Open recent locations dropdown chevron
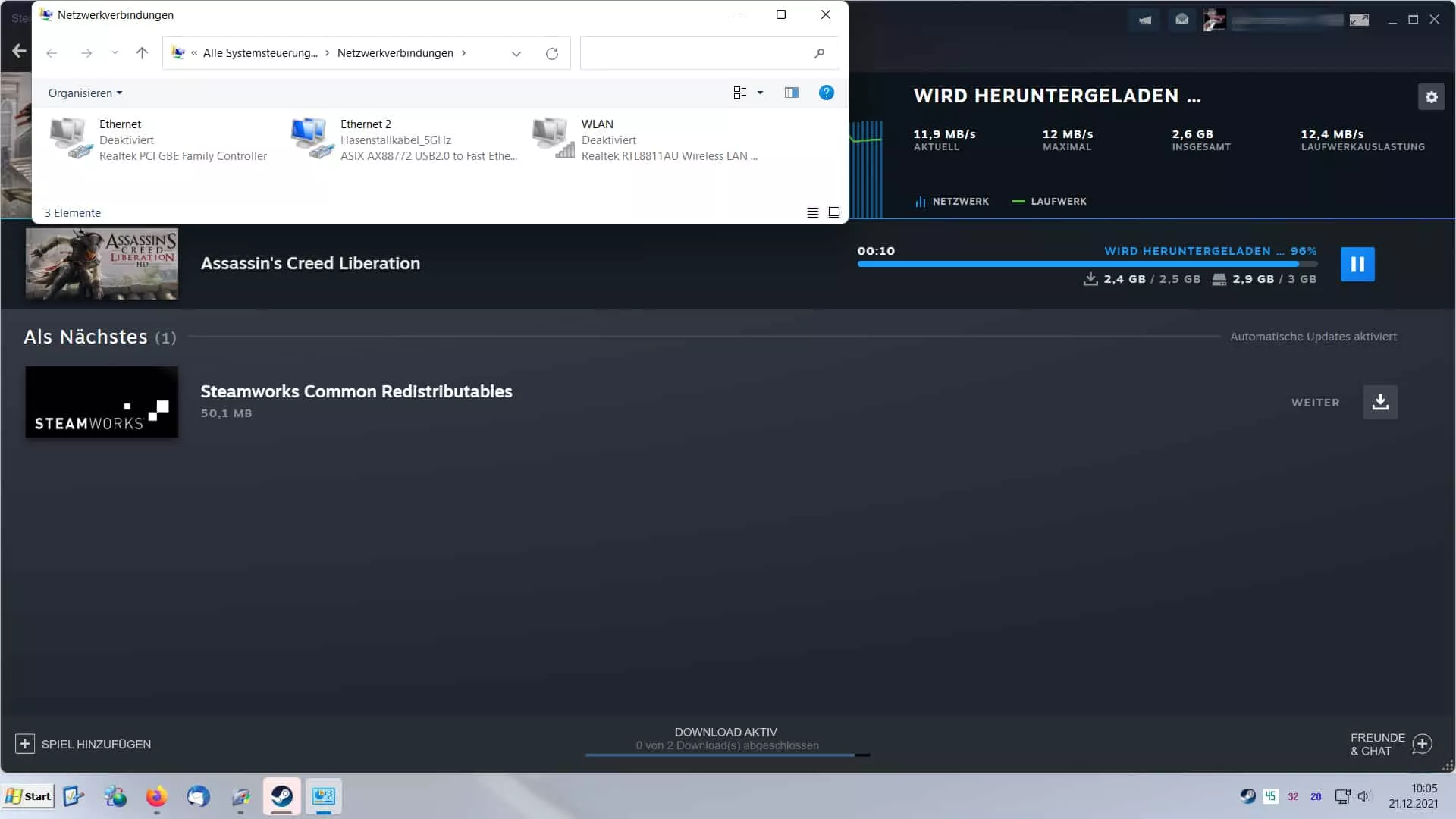Viewport: 1456px width, 819px height. coord(115,53)
